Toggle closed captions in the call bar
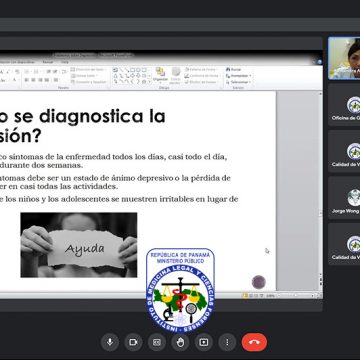This screenshot has width=360, height=360. coord(157,342)
